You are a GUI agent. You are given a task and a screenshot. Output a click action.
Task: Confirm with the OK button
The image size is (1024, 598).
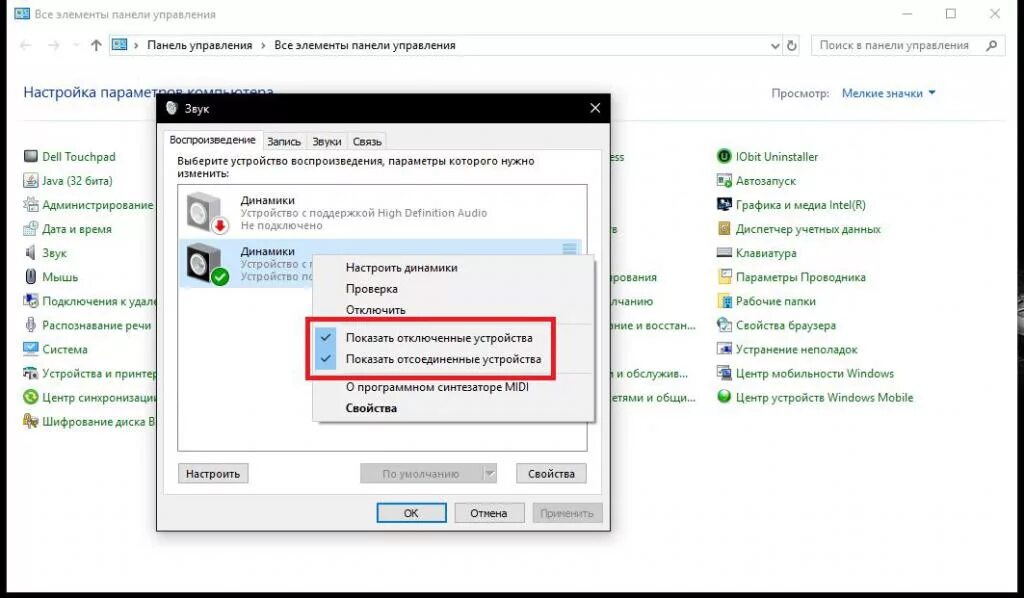pyautogui.click(x=411, y=513)
